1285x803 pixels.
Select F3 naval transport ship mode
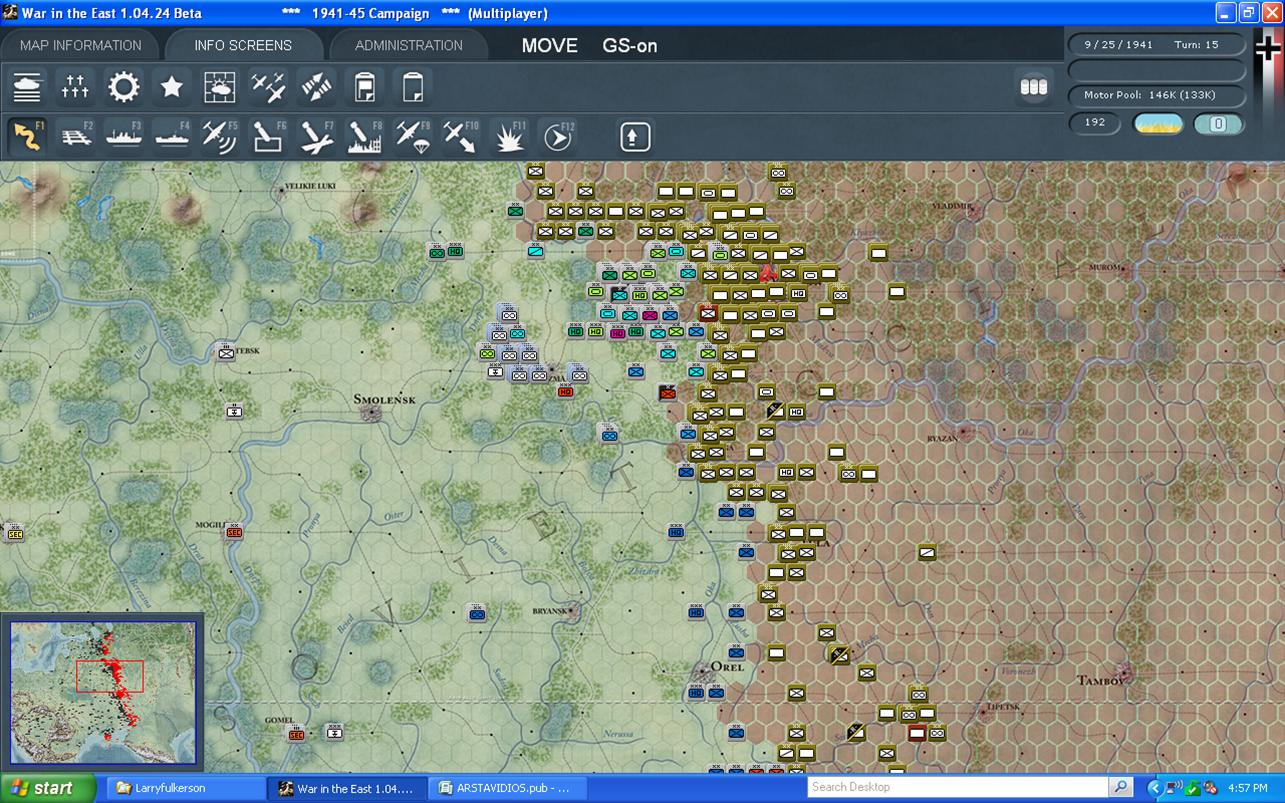pyautogui.click(x=124, y=136)
